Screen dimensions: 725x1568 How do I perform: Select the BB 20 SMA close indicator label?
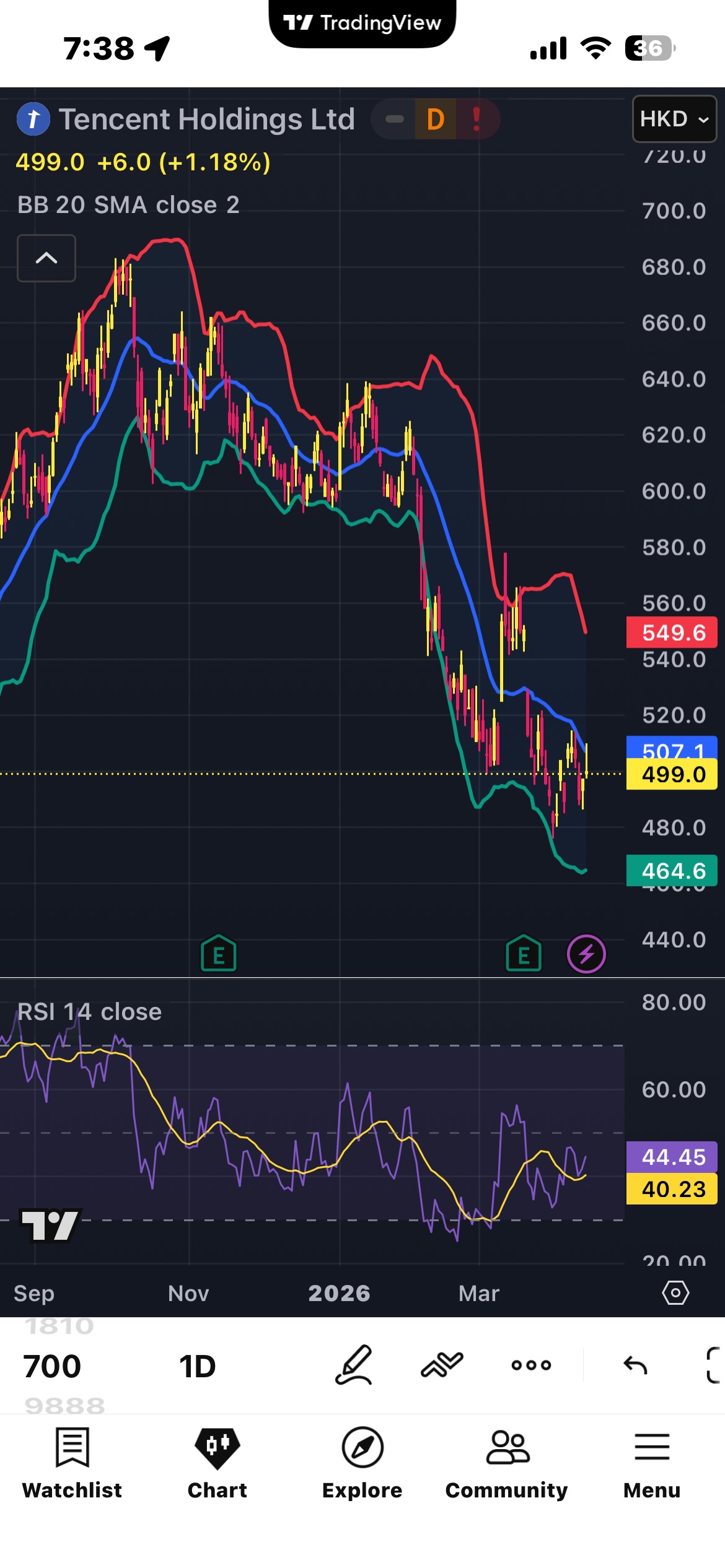coord(128,205)
